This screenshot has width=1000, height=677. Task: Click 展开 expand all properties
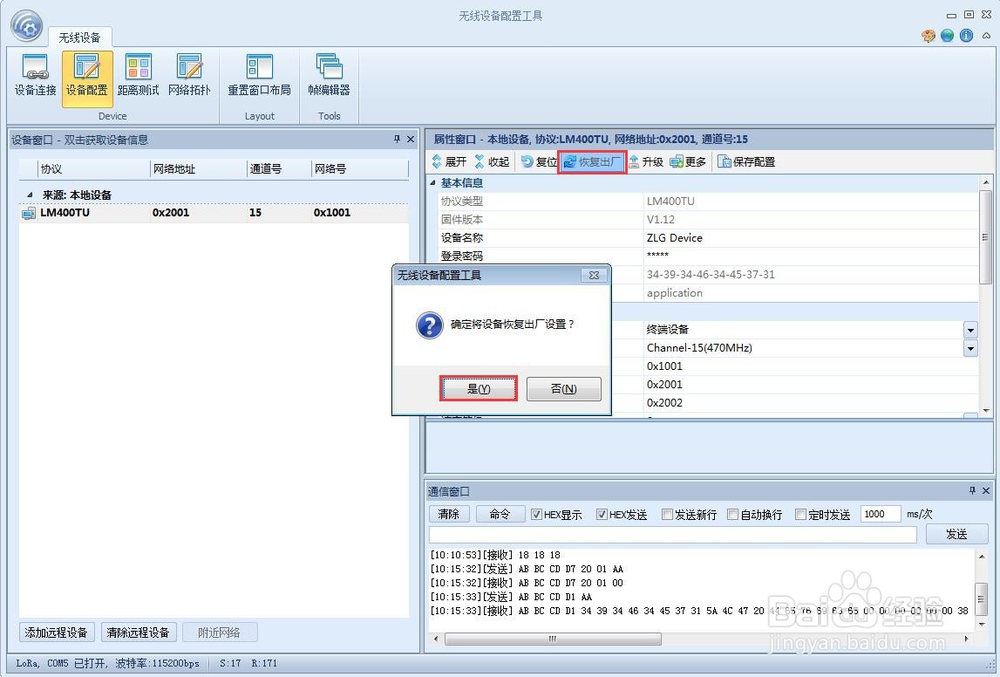pos(450,162)
